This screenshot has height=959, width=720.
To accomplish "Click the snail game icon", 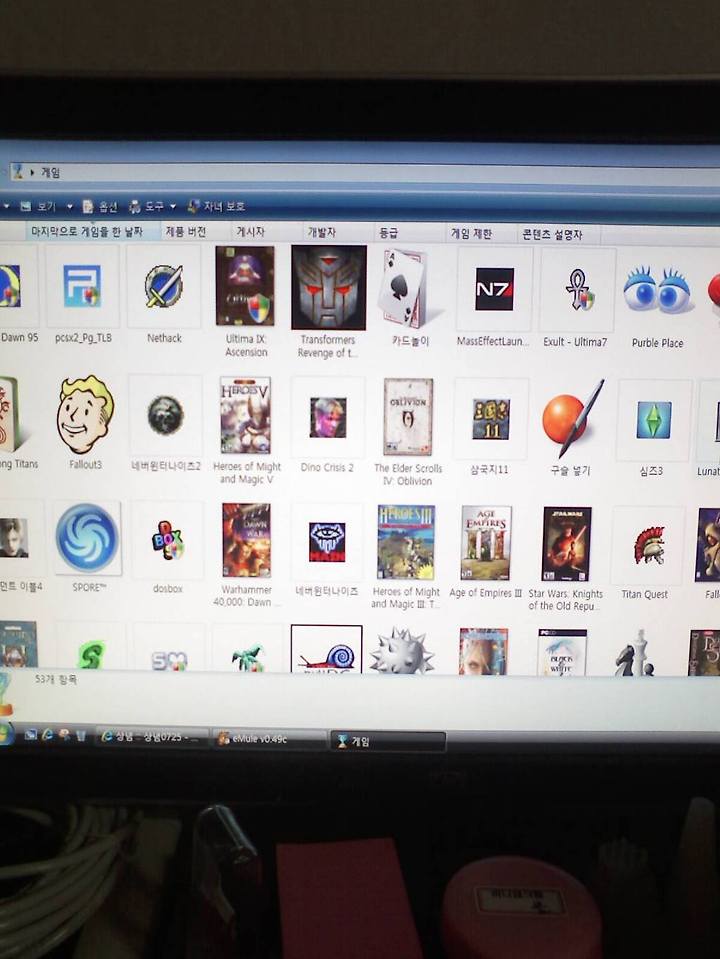I will (x=327, y=650).
